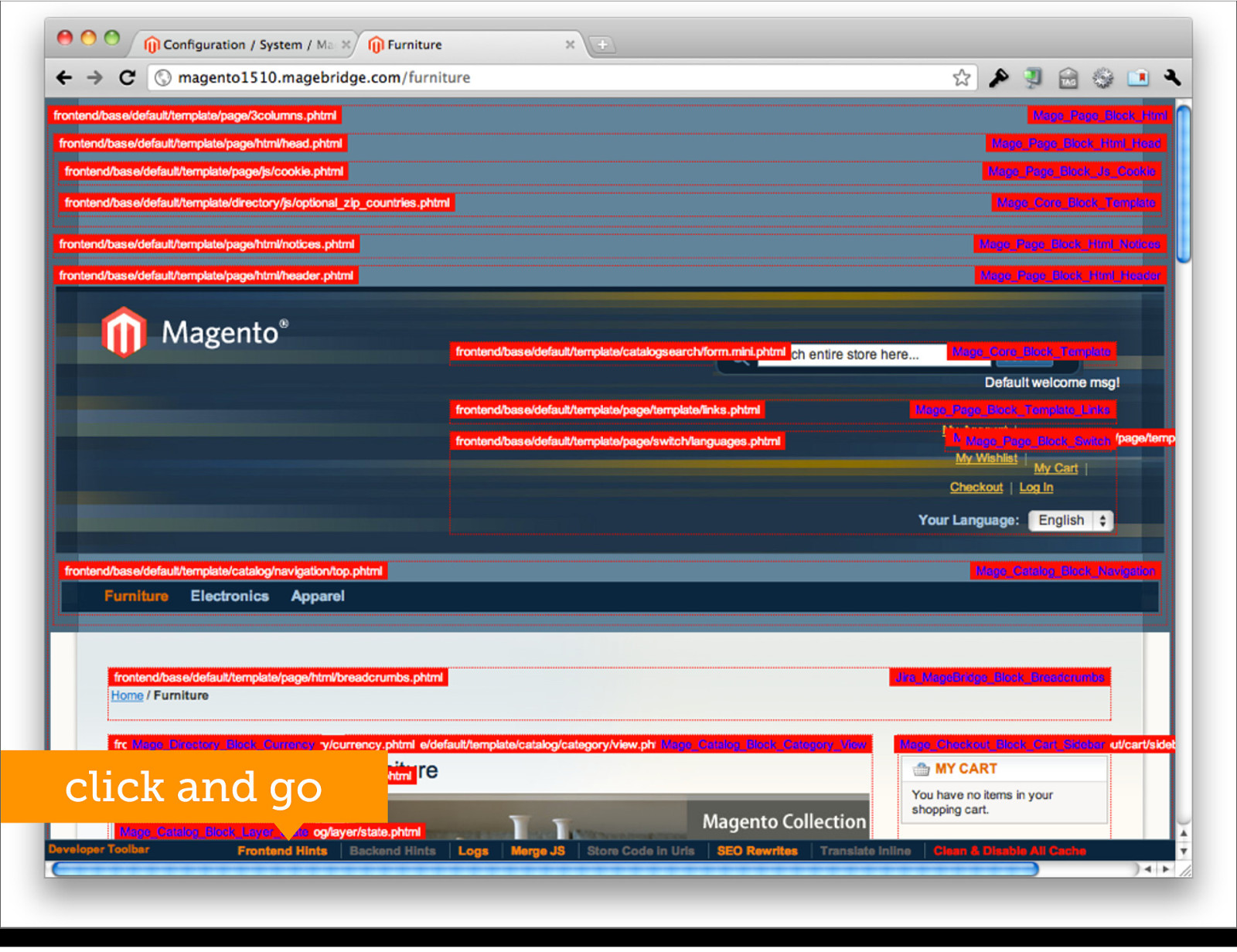
Task: Go back with the browser back arrow
Action: 64,77
